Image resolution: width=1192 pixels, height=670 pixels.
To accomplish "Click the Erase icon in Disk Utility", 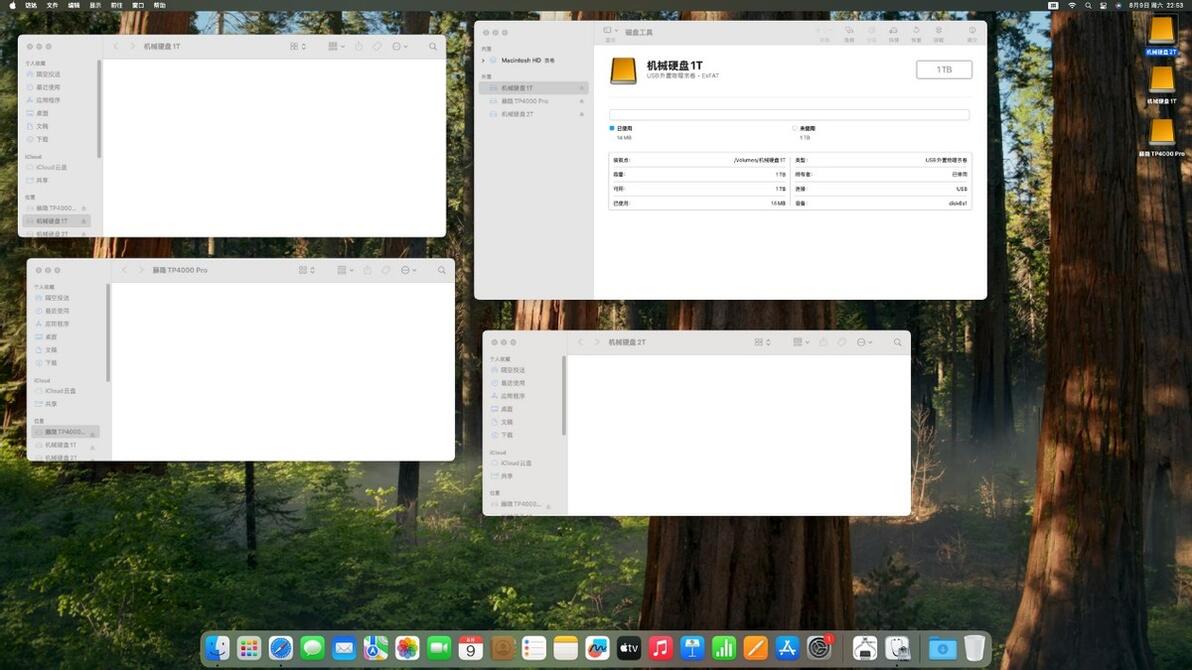I will pos(893,34).
